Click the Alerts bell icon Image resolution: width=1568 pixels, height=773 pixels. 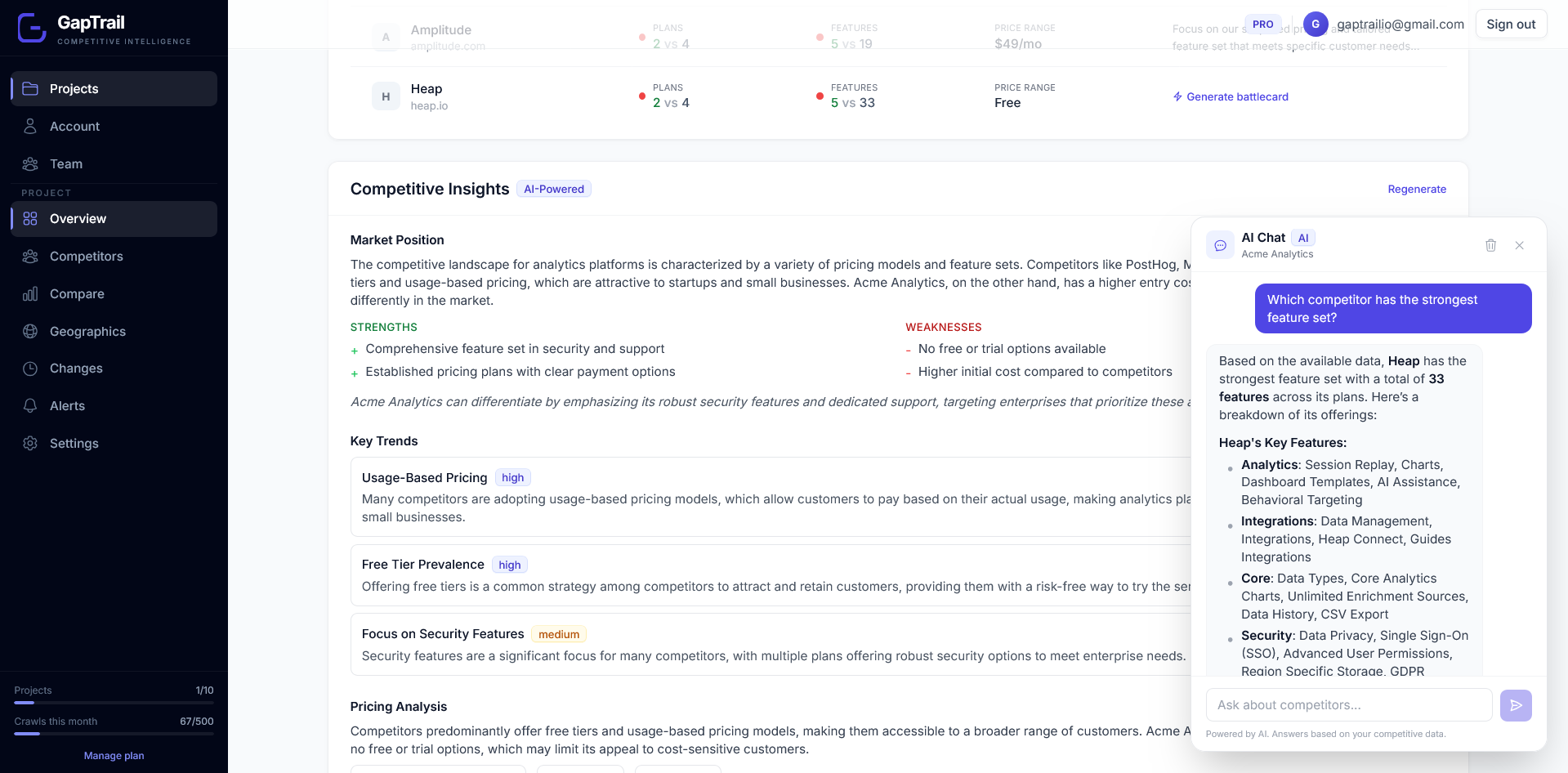(x=30, y=405)
